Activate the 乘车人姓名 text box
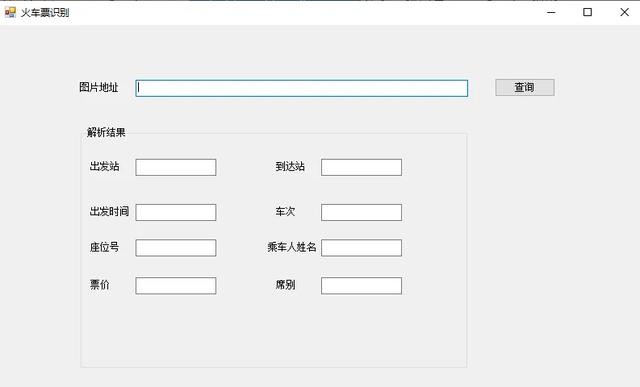 coord(361,248)
